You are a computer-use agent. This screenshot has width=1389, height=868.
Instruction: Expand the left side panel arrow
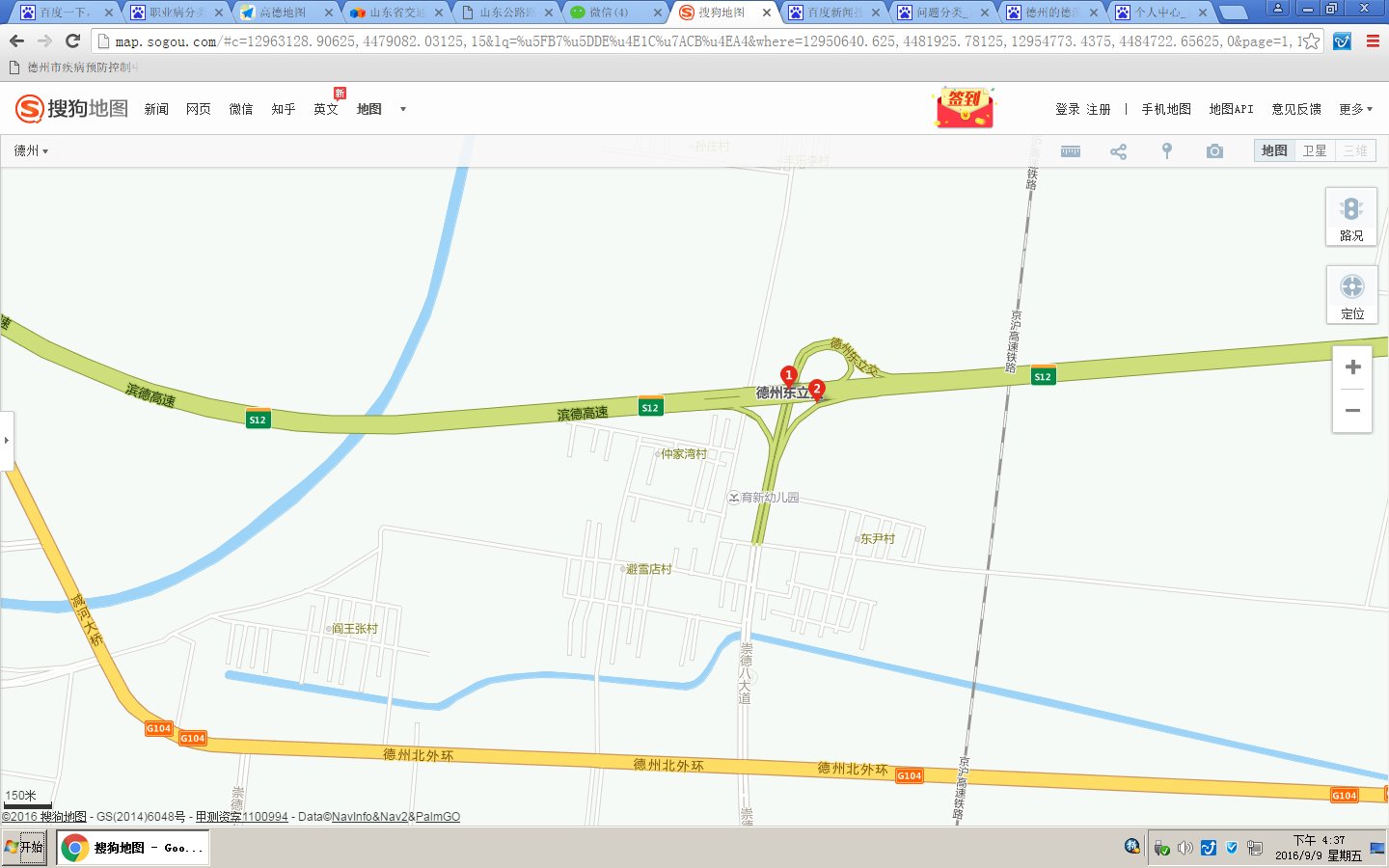point(7,440)
